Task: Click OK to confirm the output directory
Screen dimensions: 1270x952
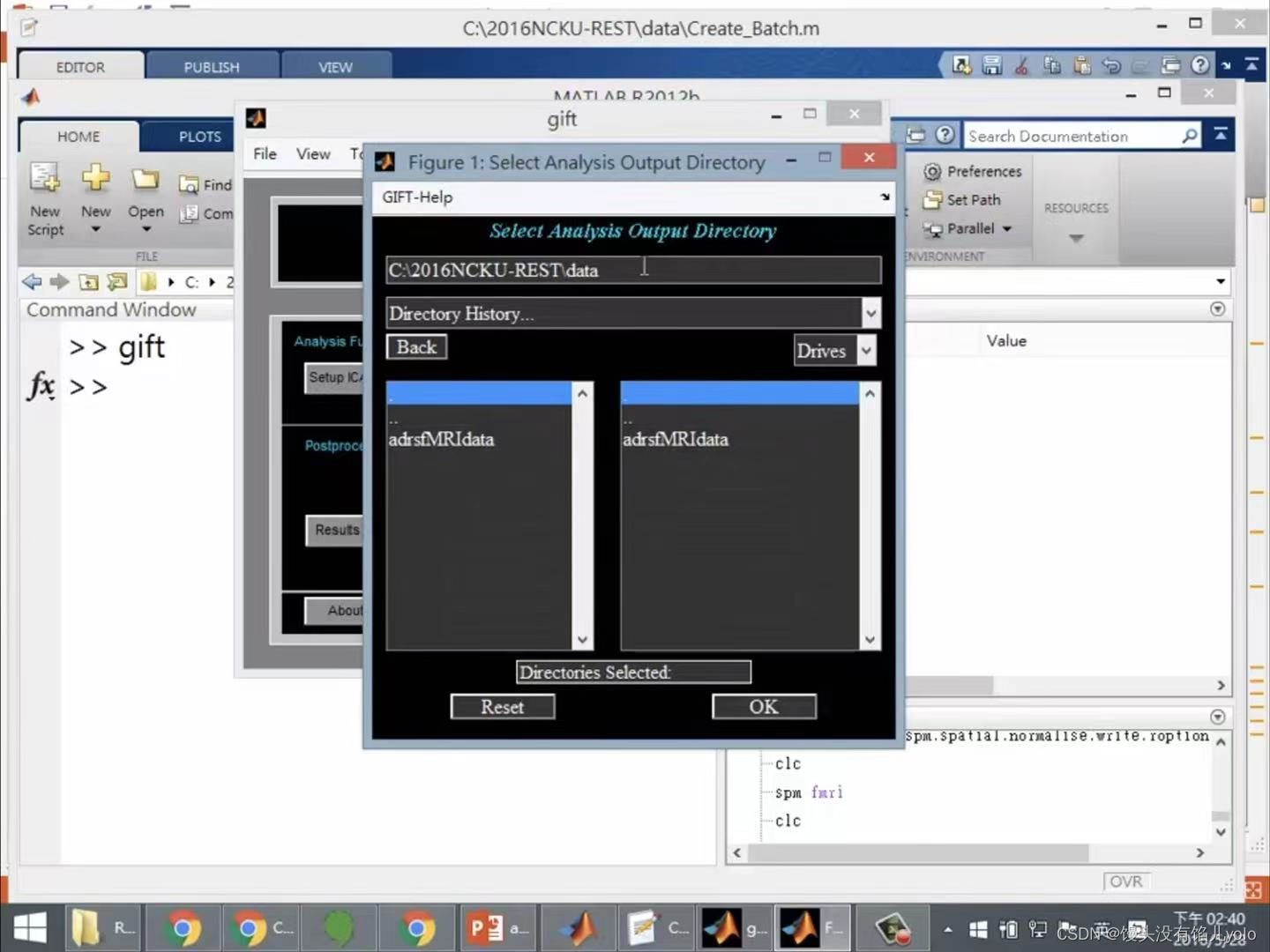Action: pyautogui.click(x=764, y=707)
